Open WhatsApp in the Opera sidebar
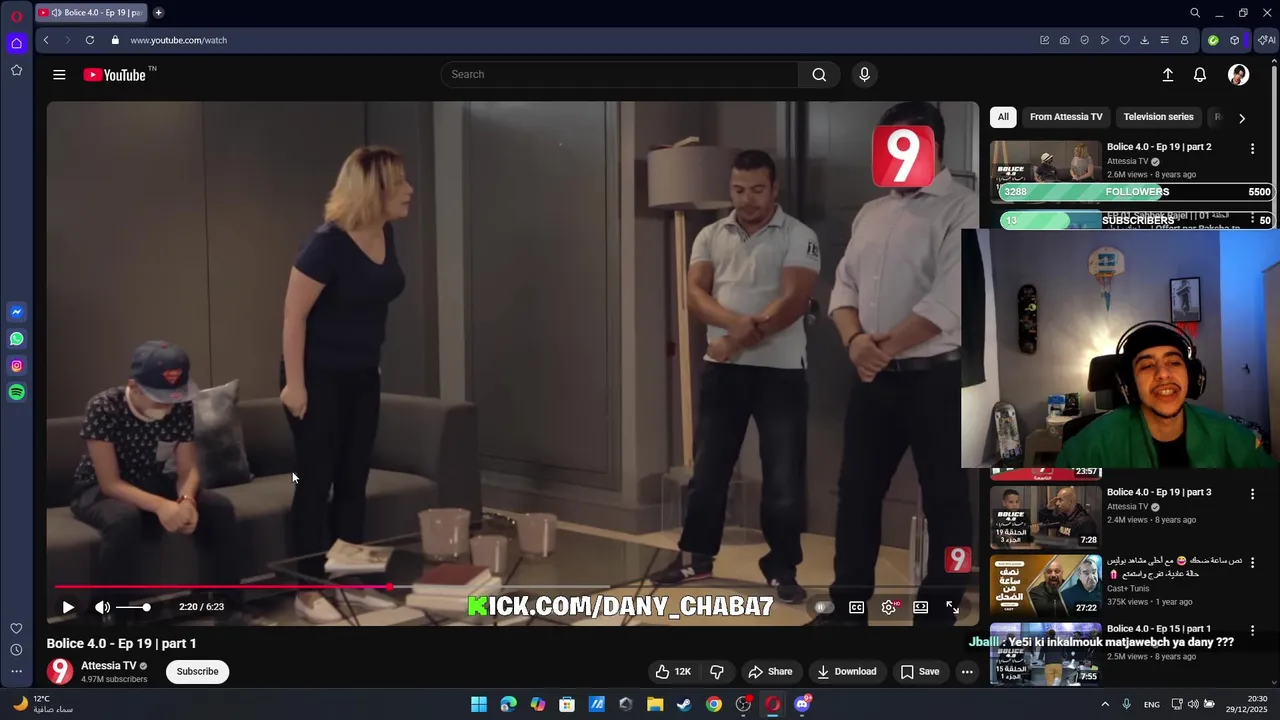The width and height of the screenshot is (1280, 720). pyautogui.click(x=16, y=339)
